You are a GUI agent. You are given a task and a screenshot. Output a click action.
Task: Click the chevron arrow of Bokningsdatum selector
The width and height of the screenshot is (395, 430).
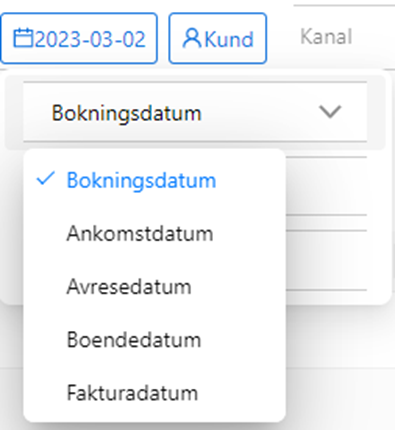[x=330, y=112]
